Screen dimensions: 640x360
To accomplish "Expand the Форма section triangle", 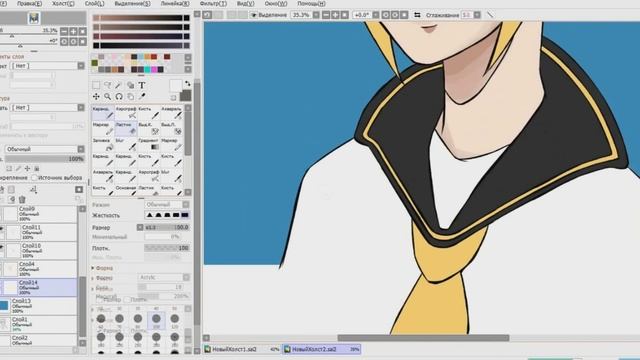I will click(x=93, y=268).
